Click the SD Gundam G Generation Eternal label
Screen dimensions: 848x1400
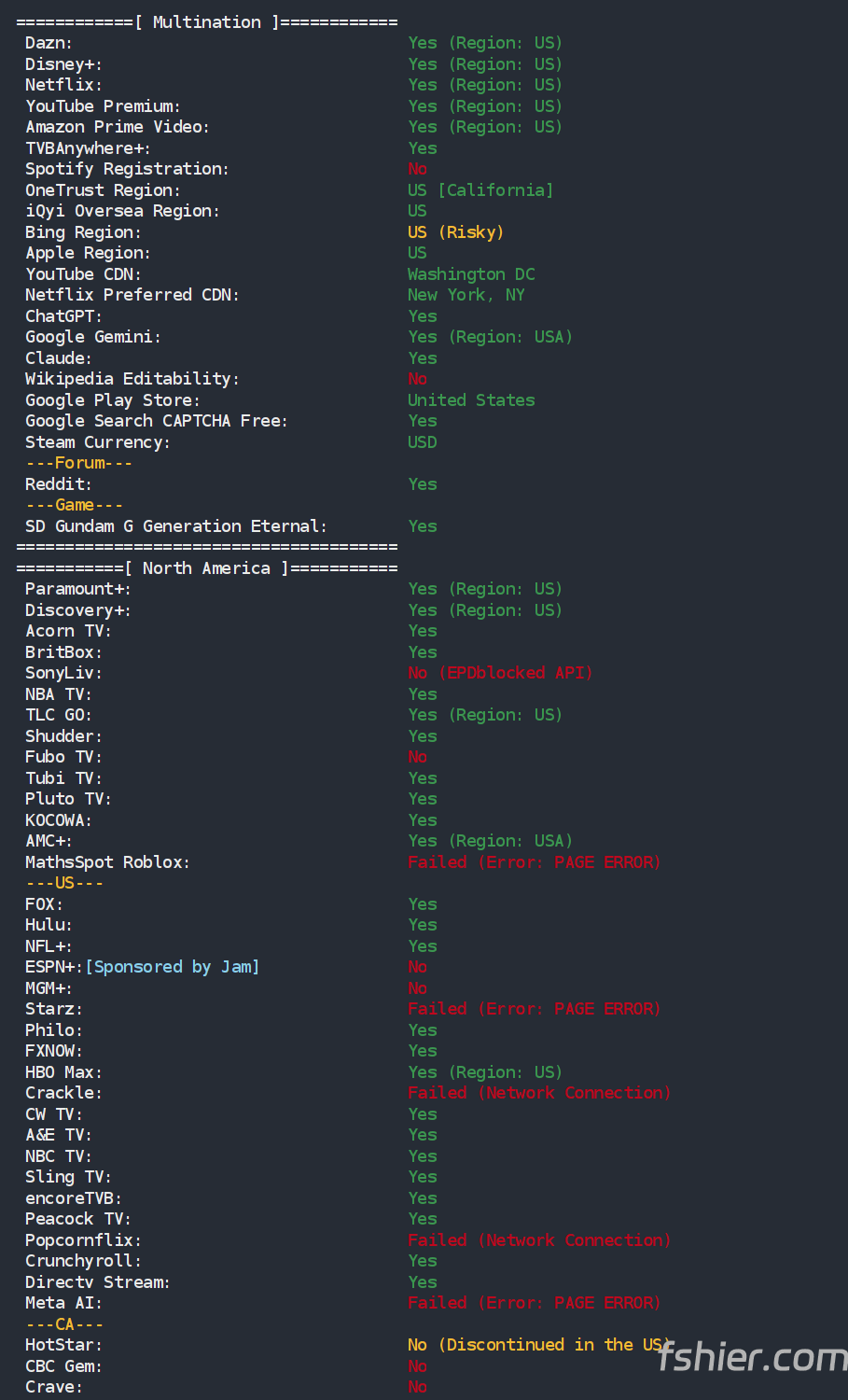point(176,526)
